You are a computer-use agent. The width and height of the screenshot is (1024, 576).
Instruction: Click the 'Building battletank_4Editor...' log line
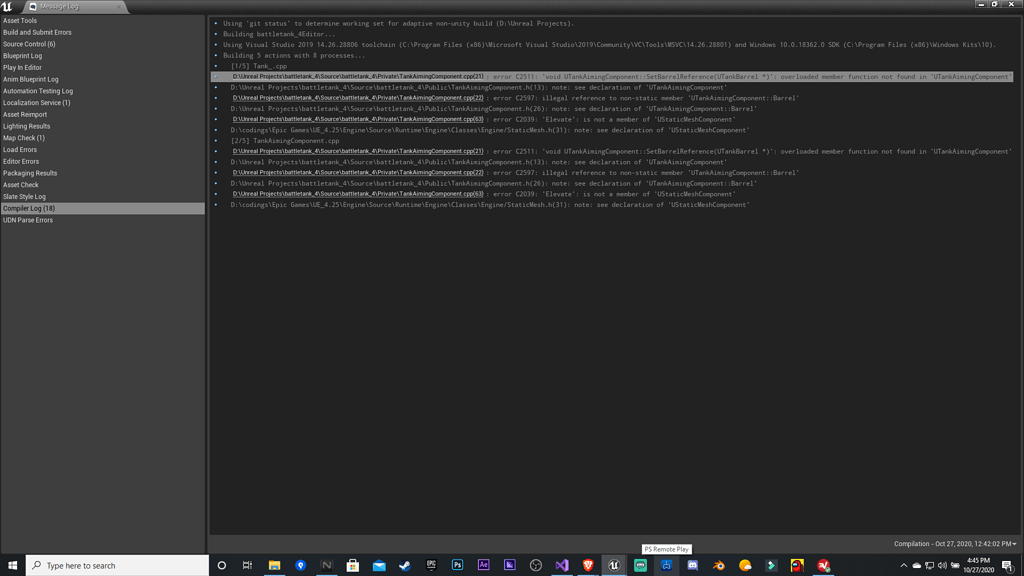pyautogui.click(x=279, y=34)
